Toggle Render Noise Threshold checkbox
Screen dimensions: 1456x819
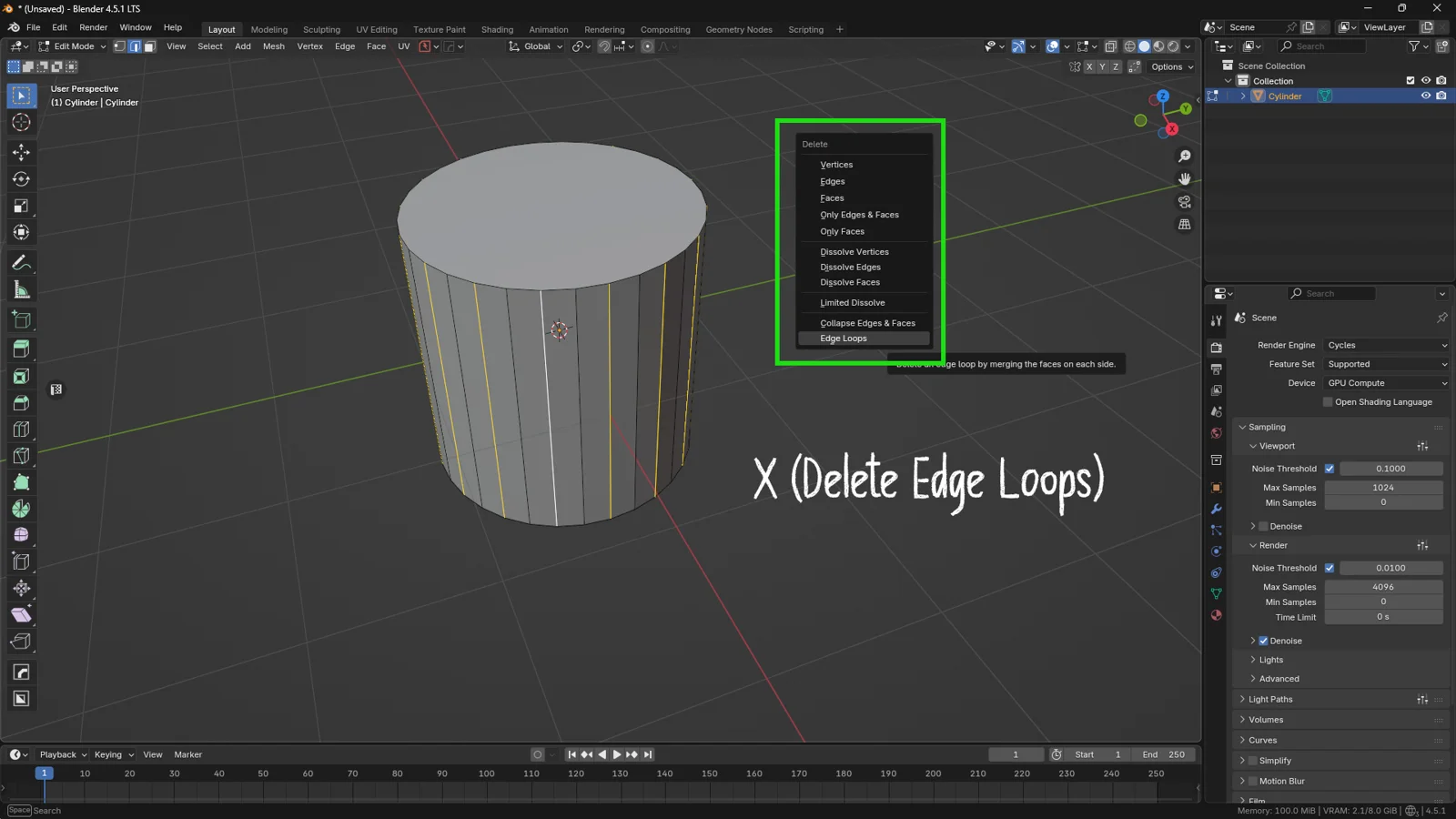point(1330,568)
